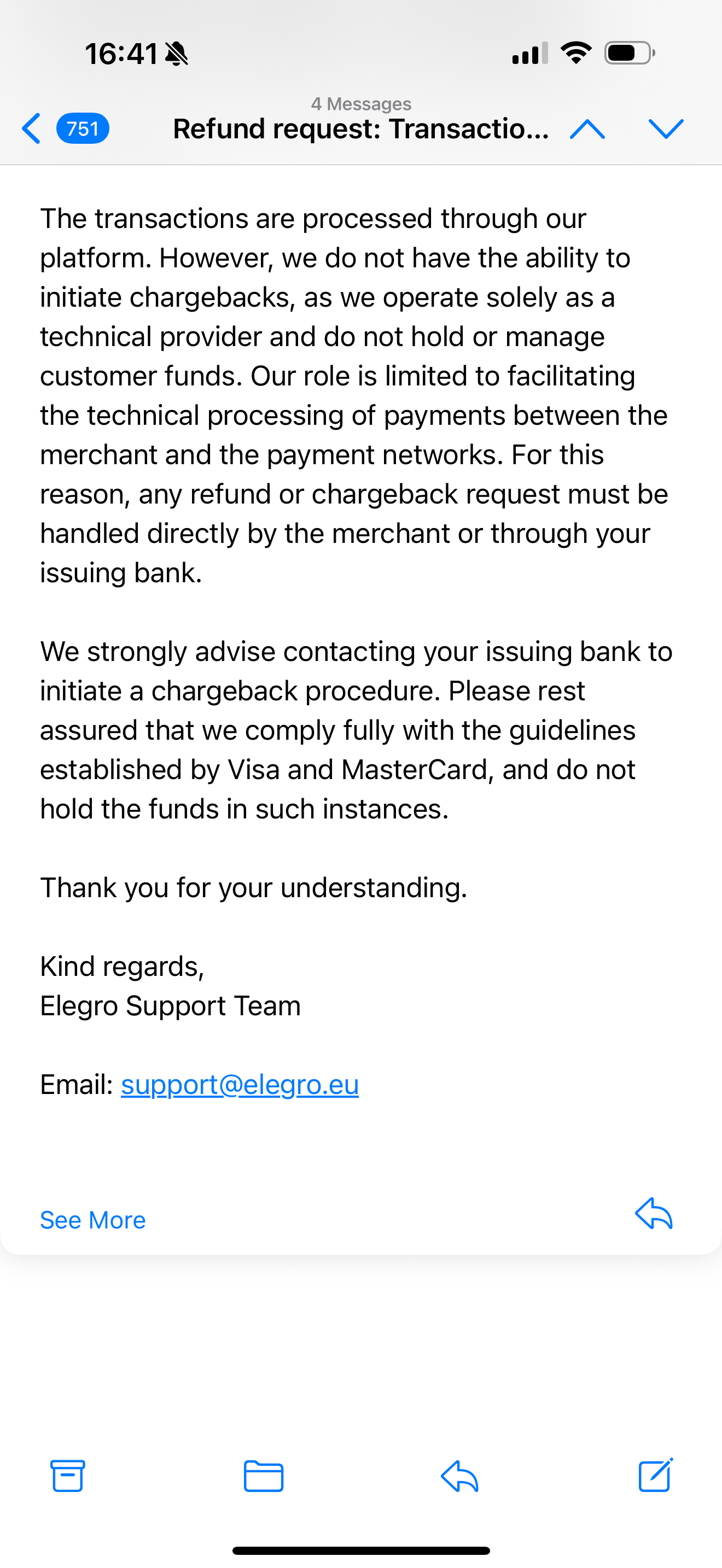The height and width of the screenshot is (1568, 722).
Task: Tap the cellular signal bars icon
Action: click(529, 54)
